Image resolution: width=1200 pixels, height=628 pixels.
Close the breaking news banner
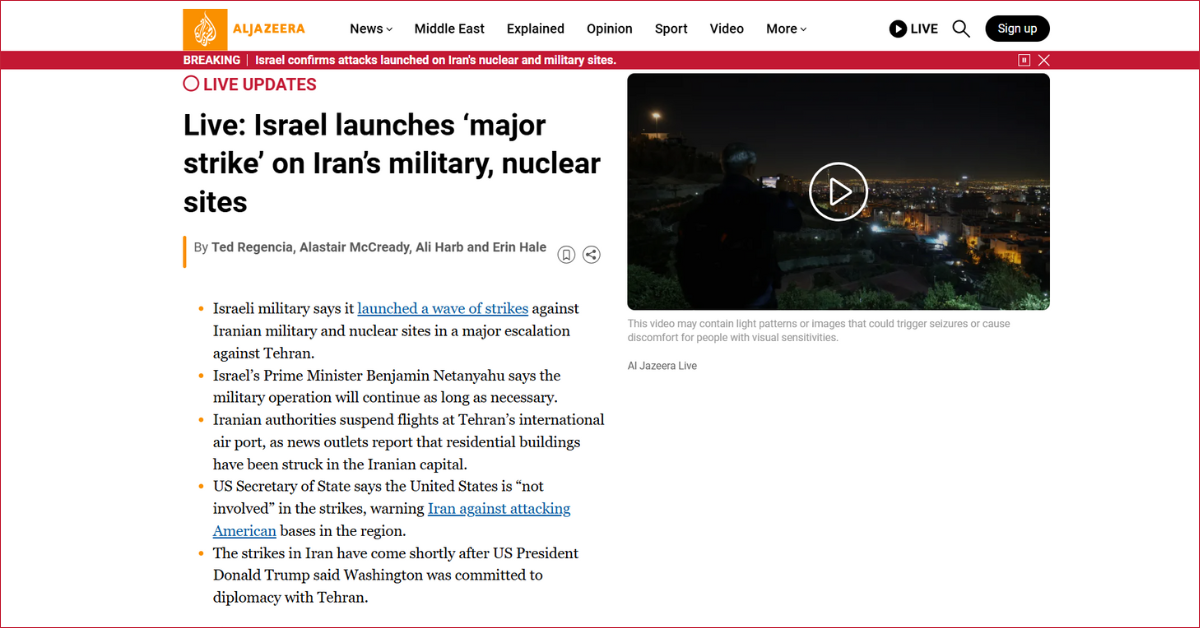coord(1044,60)
